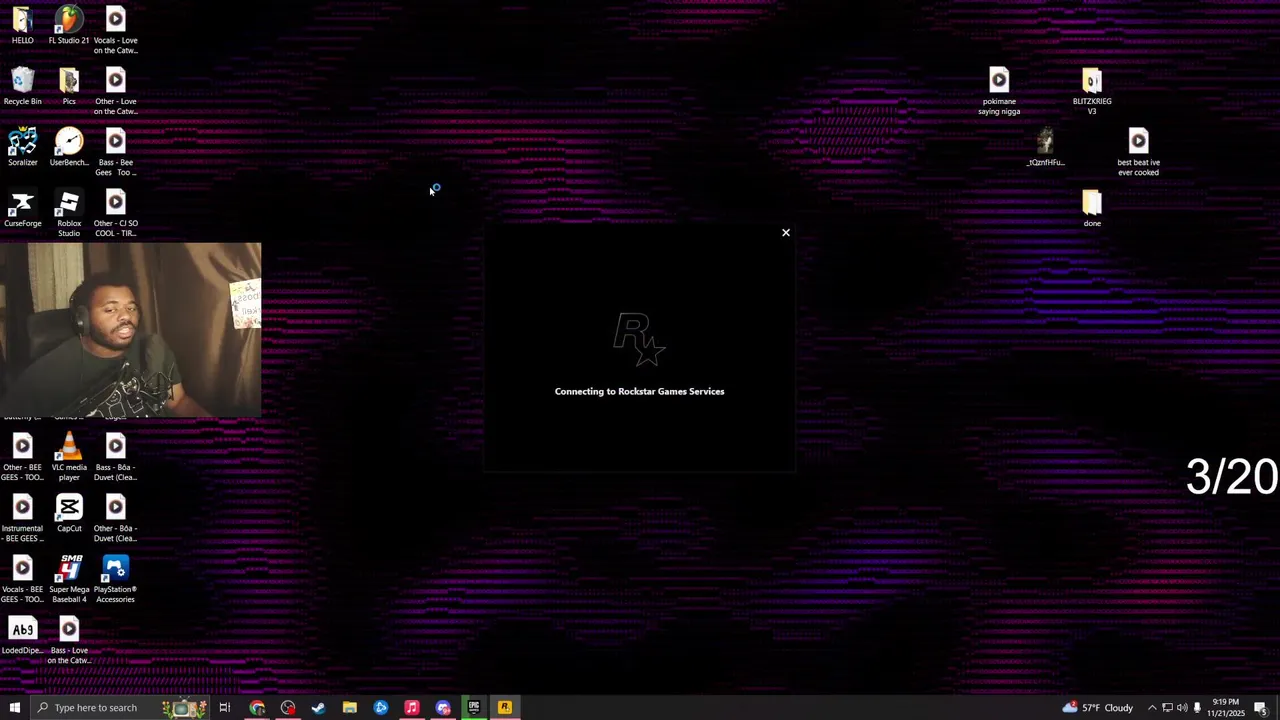1280x720 pixels.
Task: Open the 57°F Cloudy weather widget
Action: (x=1098, y=708)
